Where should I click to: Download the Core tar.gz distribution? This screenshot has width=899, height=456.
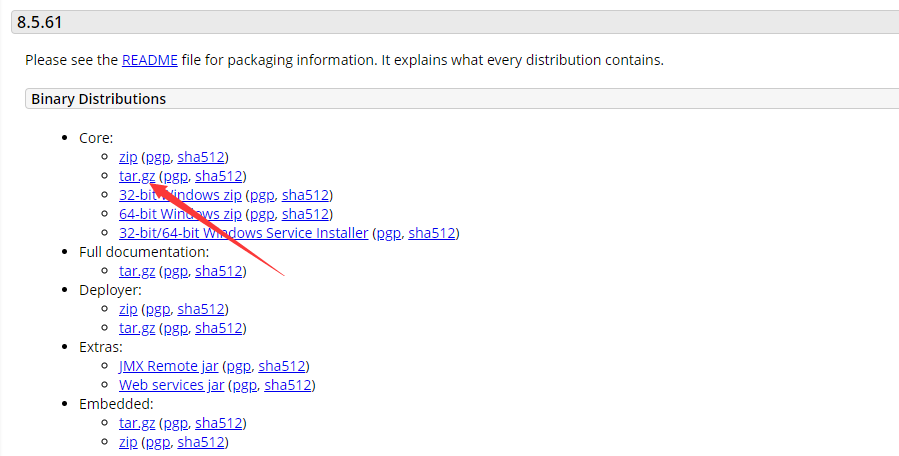[136, 176]
